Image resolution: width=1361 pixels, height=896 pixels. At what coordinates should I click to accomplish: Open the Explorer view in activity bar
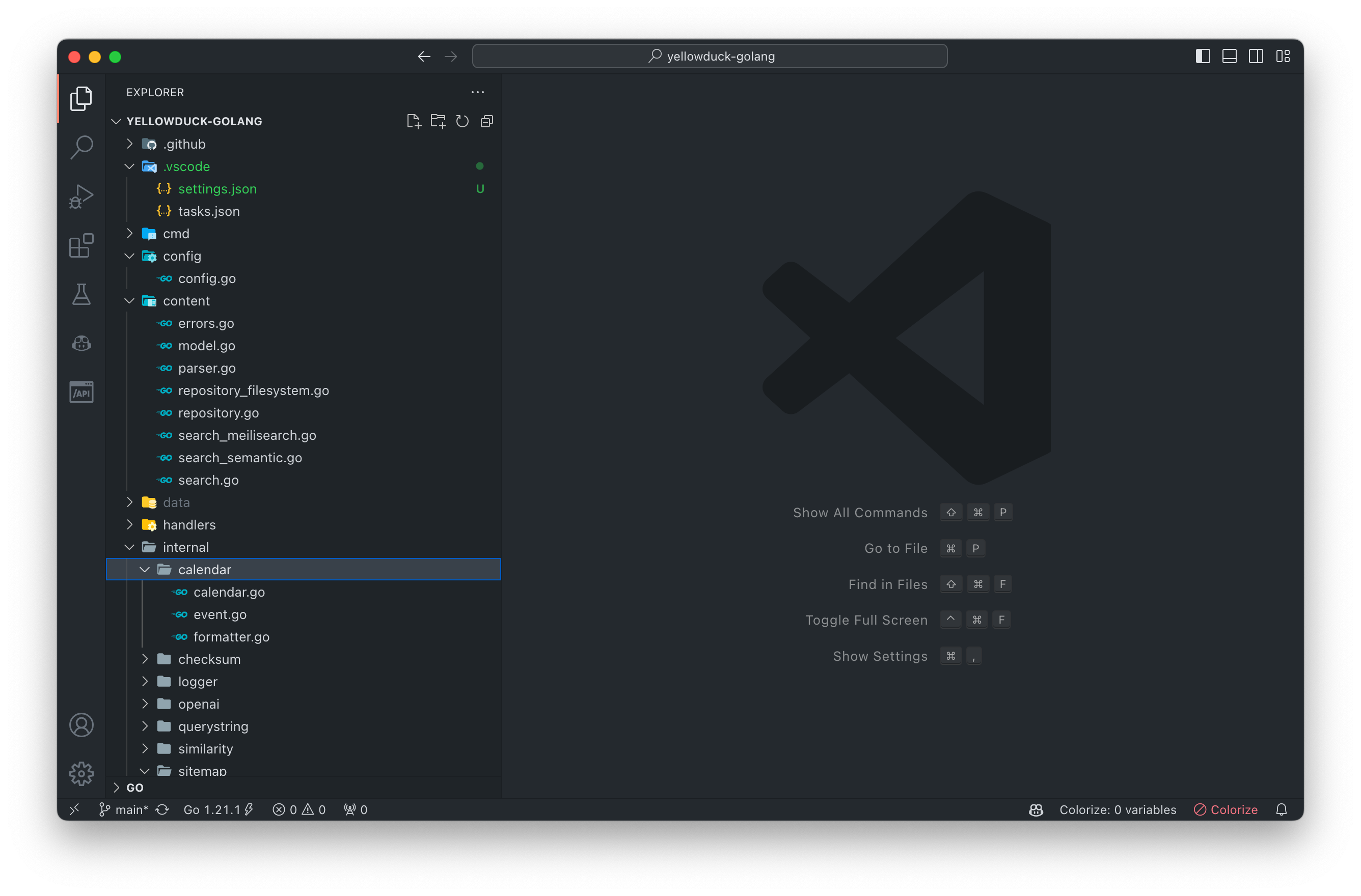[x=81, y=99]
